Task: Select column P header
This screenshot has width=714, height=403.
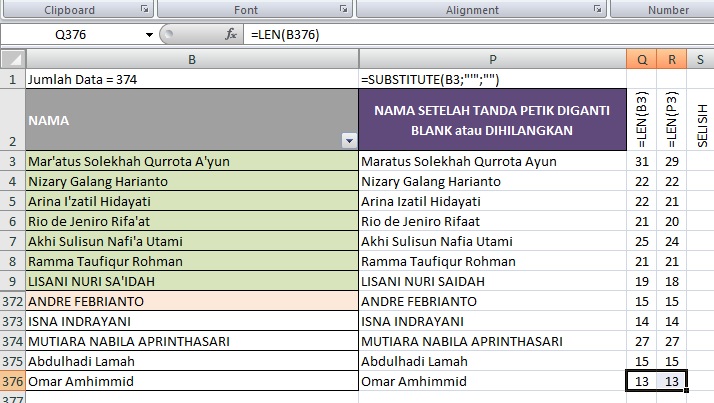Action: coord(492,60)
